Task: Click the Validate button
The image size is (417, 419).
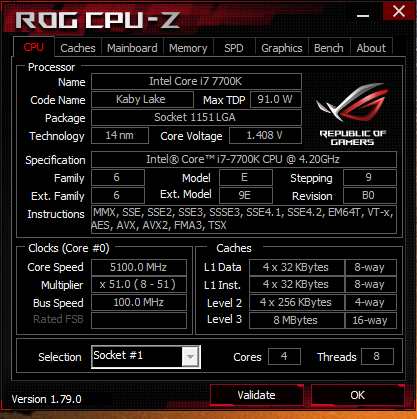Action: (x=257, y=395)
